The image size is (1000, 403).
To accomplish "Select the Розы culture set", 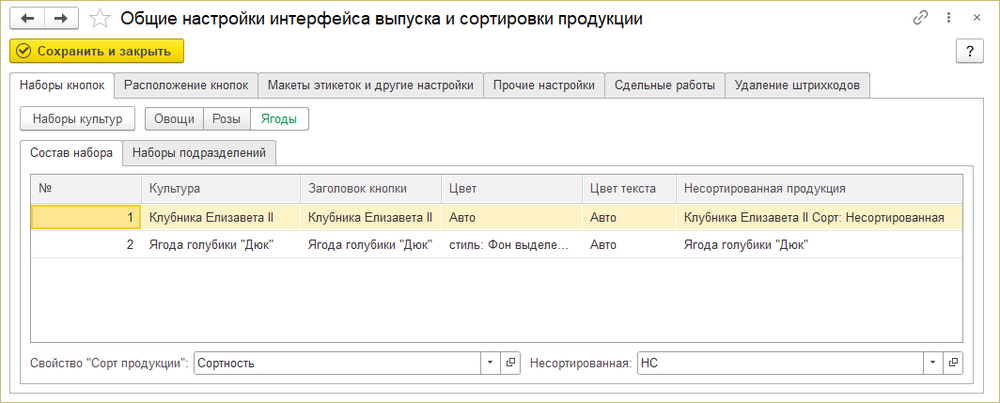I will point(226,119).
